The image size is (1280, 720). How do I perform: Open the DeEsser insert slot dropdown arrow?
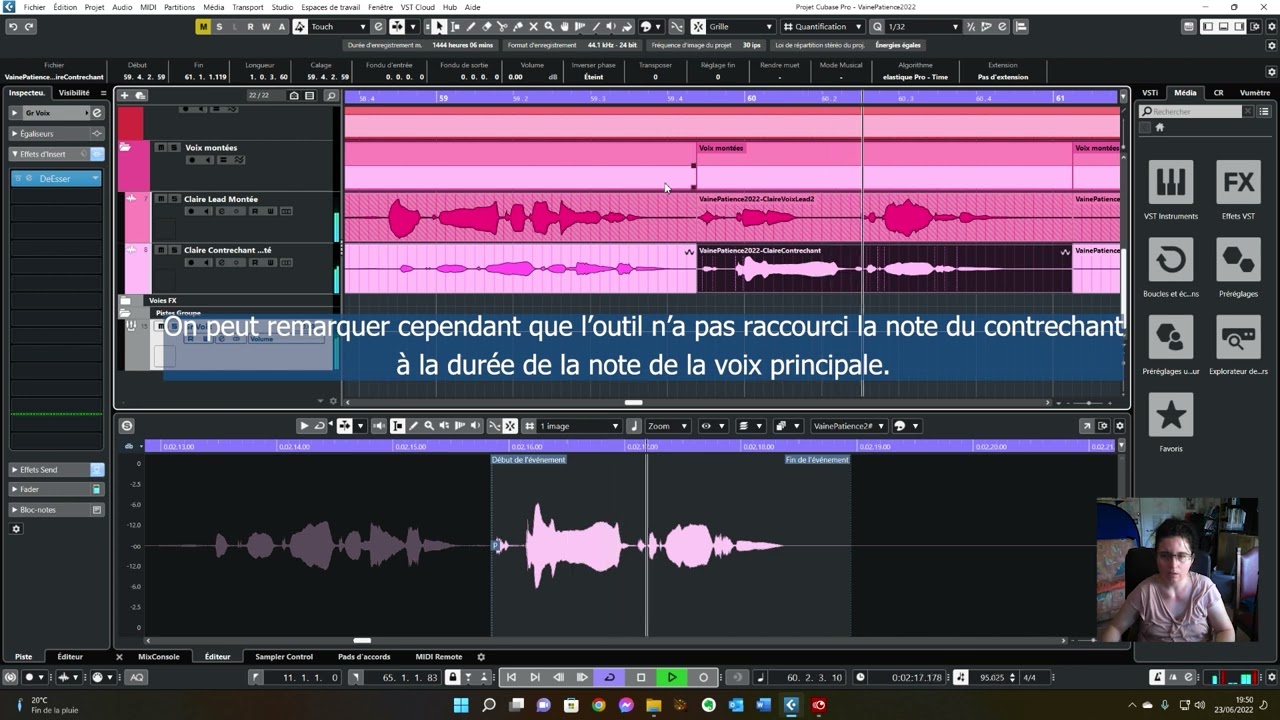(x=95, y=179)
